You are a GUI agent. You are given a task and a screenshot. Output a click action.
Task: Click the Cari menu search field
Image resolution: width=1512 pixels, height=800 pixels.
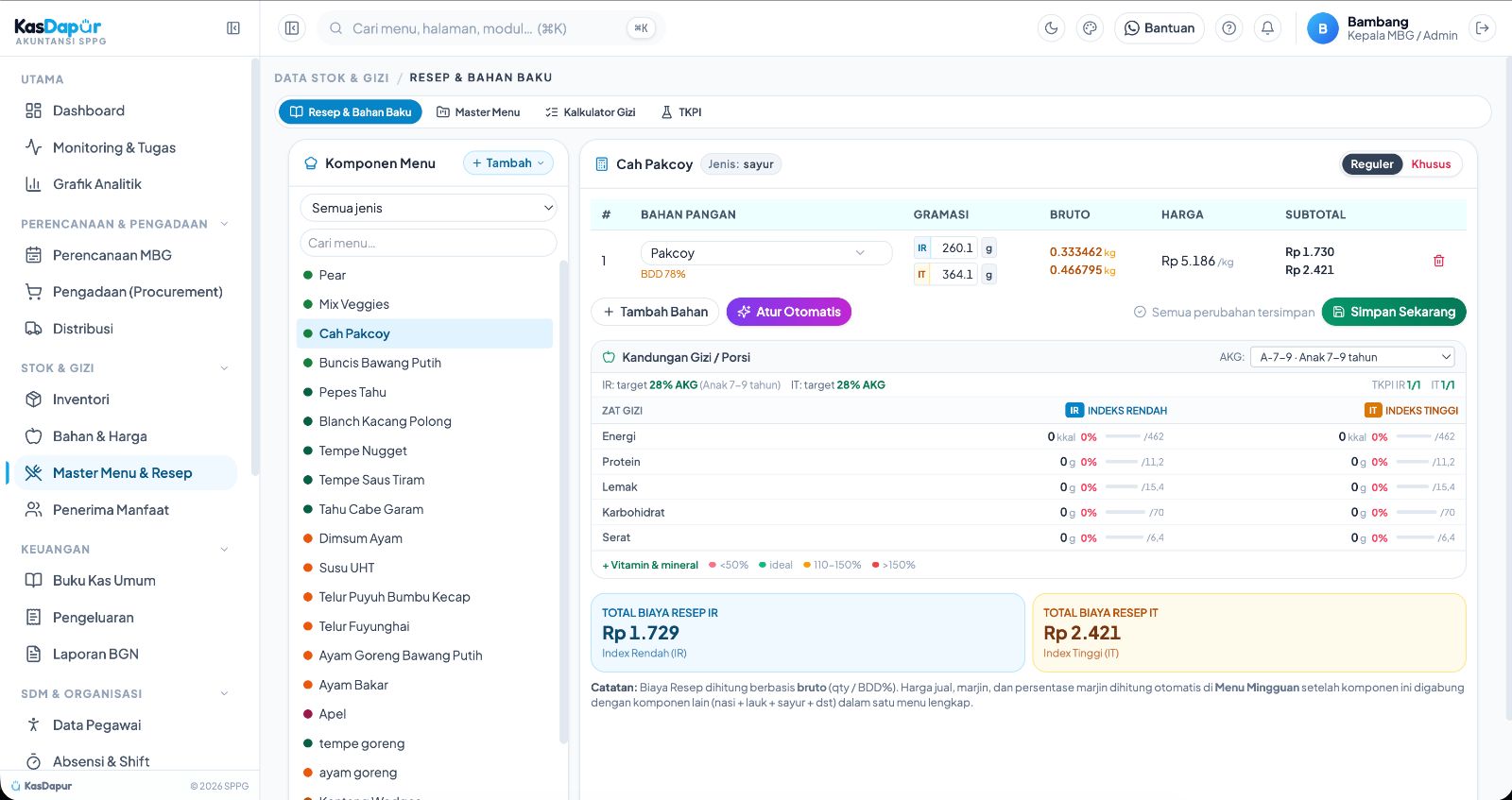pyautogui.click(x=428, y=243)
